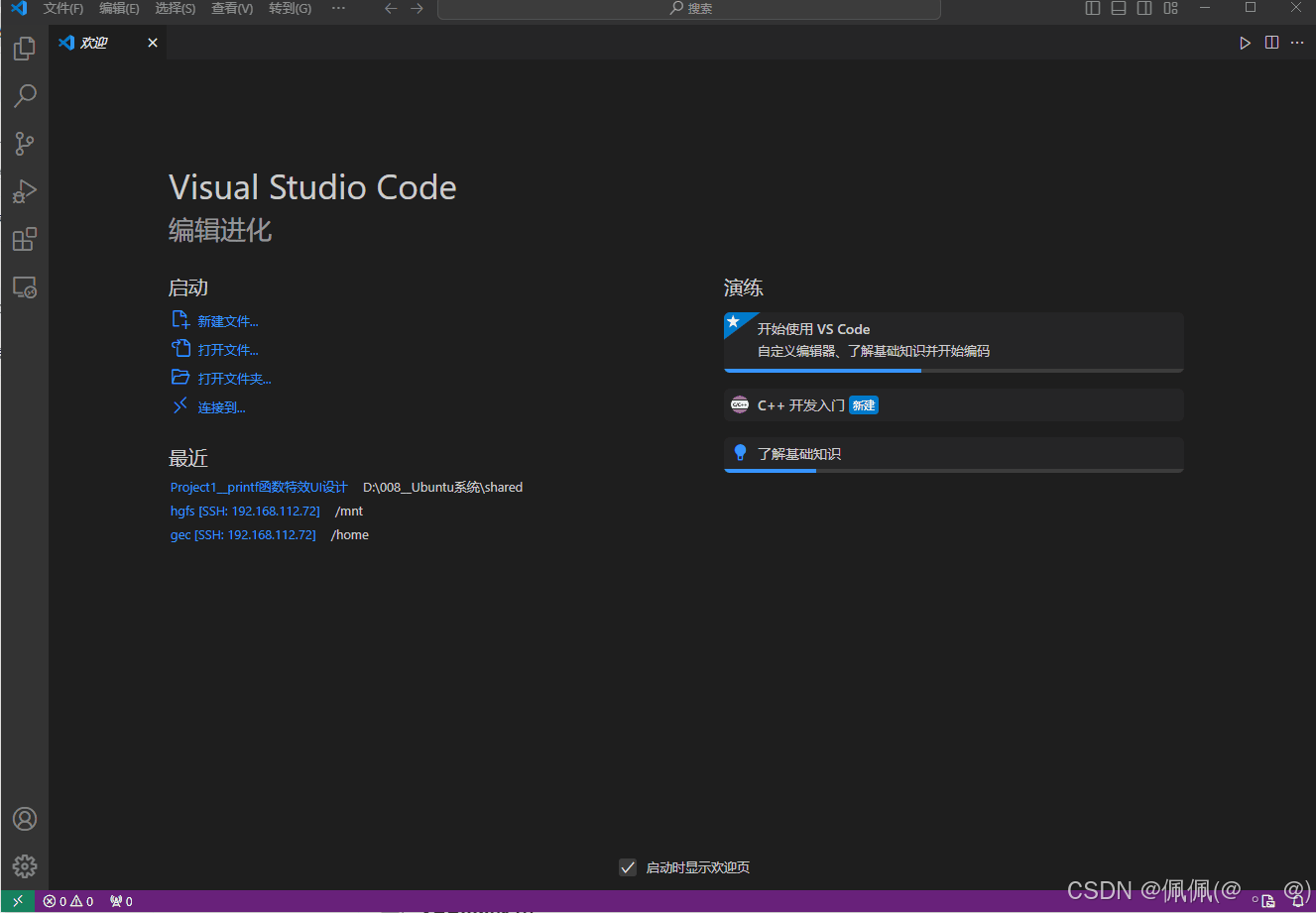
Task: Expand the overflow menu ellipsis in menu bar
Action: tap(339, 8)
